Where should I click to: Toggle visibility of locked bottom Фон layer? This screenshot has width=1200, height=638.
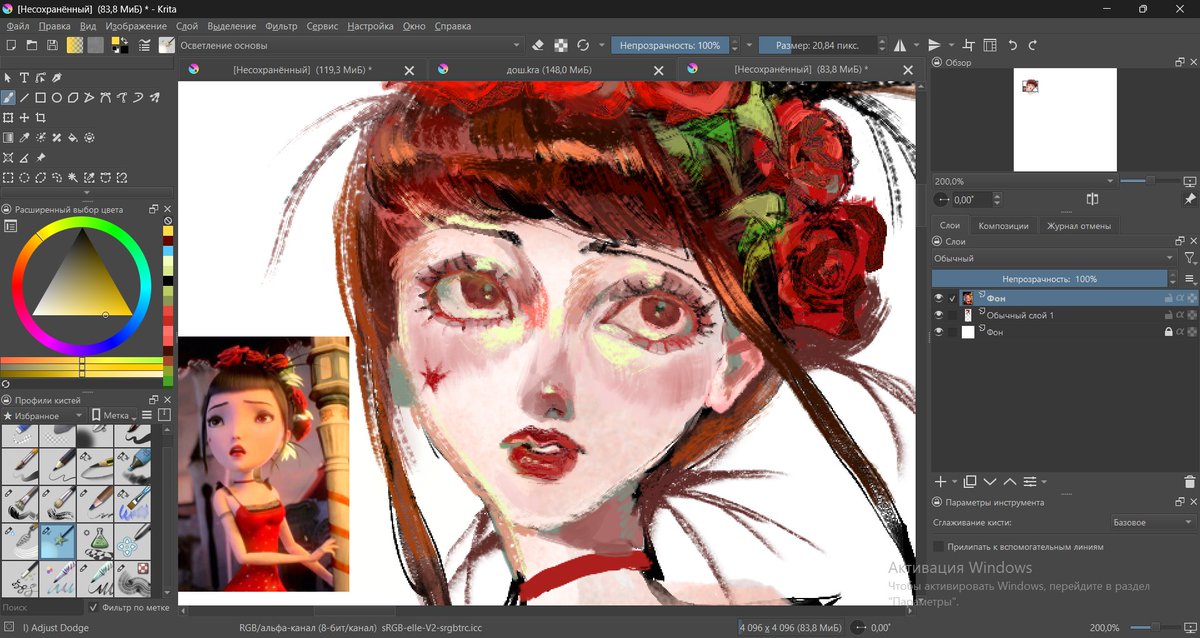pyautogui.click(x=938, y=332)
